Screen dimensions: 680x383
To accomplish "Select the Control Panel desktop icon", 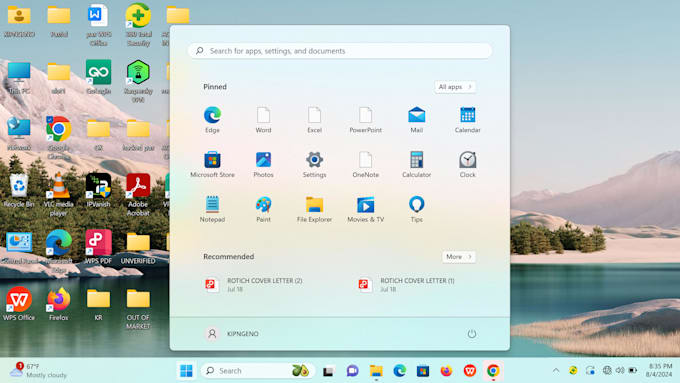I will [x=19, y=247].
